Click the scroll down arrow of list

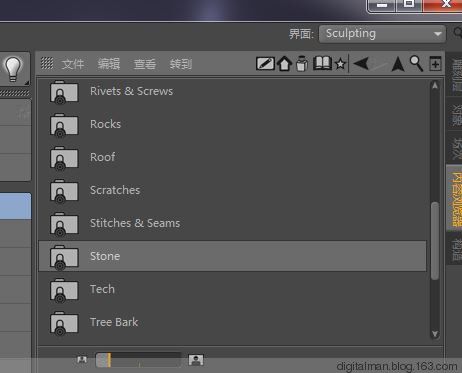435,334
